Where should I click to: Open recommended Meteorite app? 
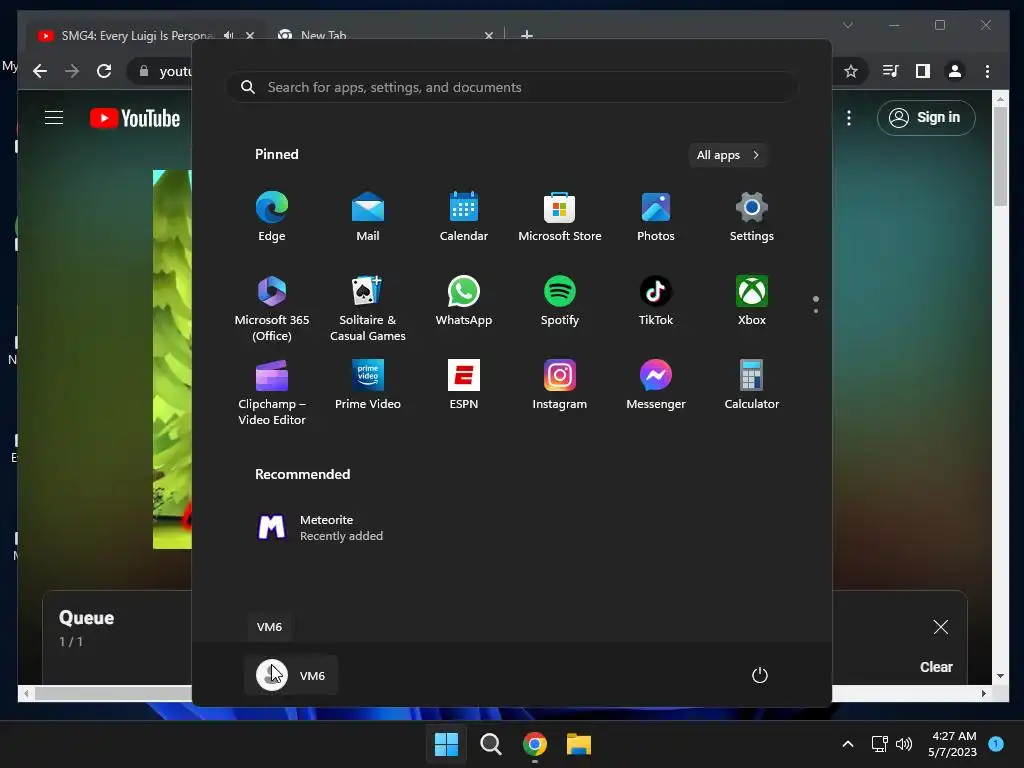[x=319, y=528]
